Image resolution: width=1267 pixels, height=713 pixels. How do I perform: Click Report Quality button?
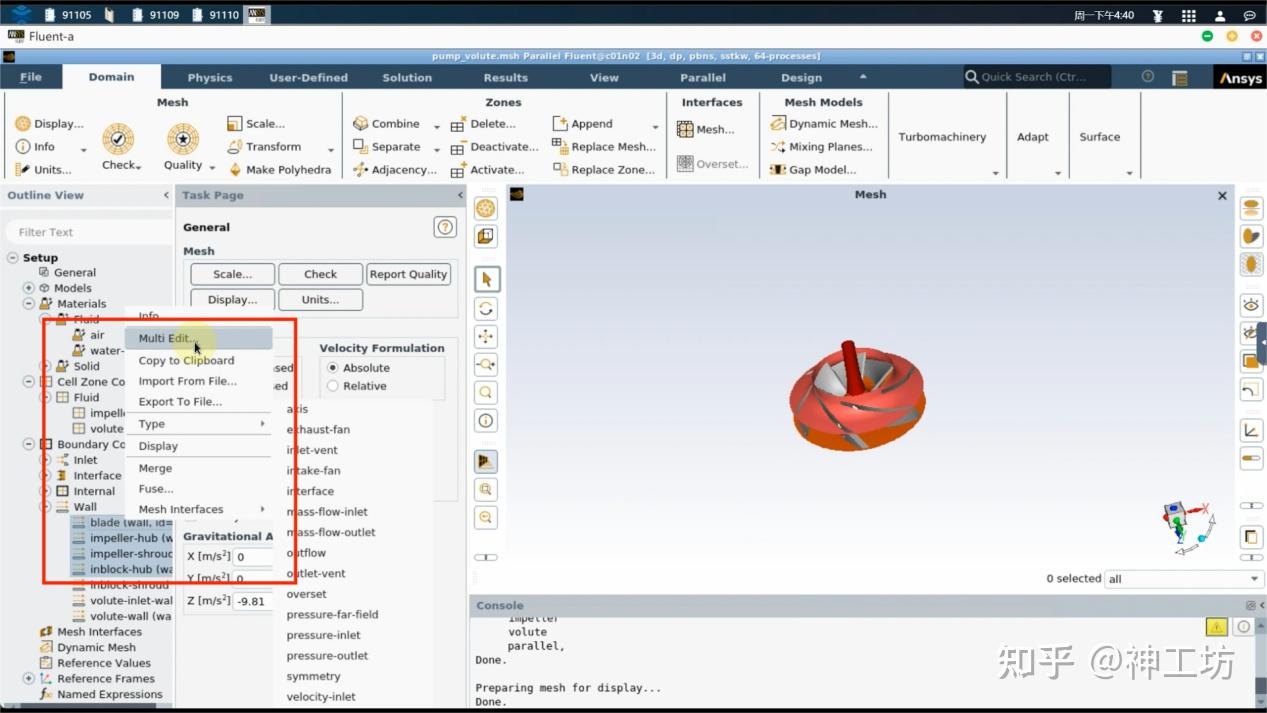click(x=408, y=274)
